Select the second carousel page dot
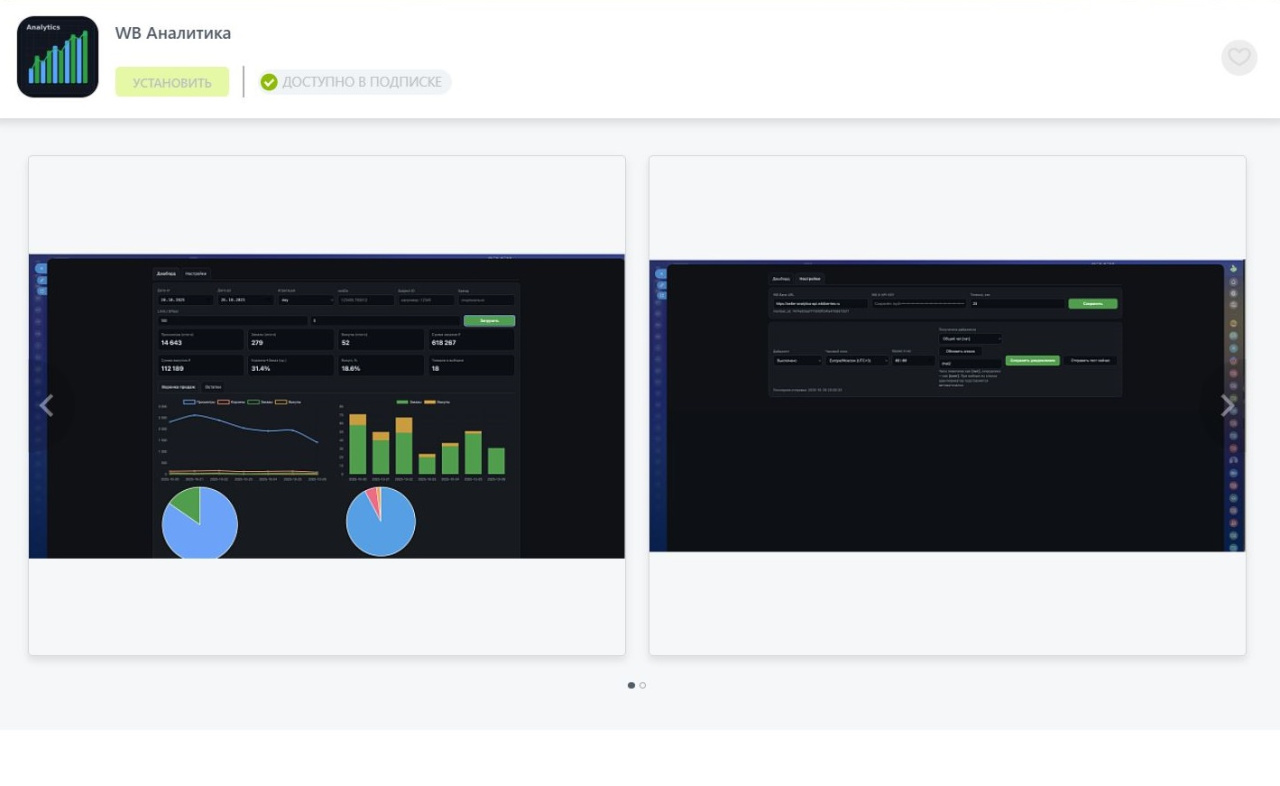 [x=643, y=685]
